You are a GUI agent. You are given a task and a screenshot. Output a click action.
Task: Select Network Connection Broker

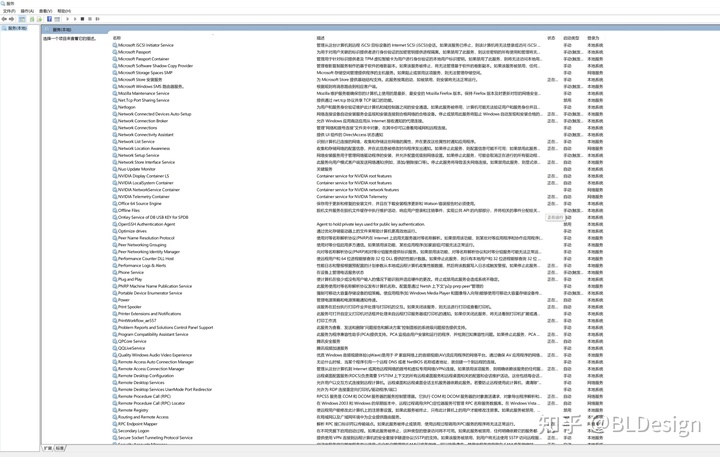143,121
